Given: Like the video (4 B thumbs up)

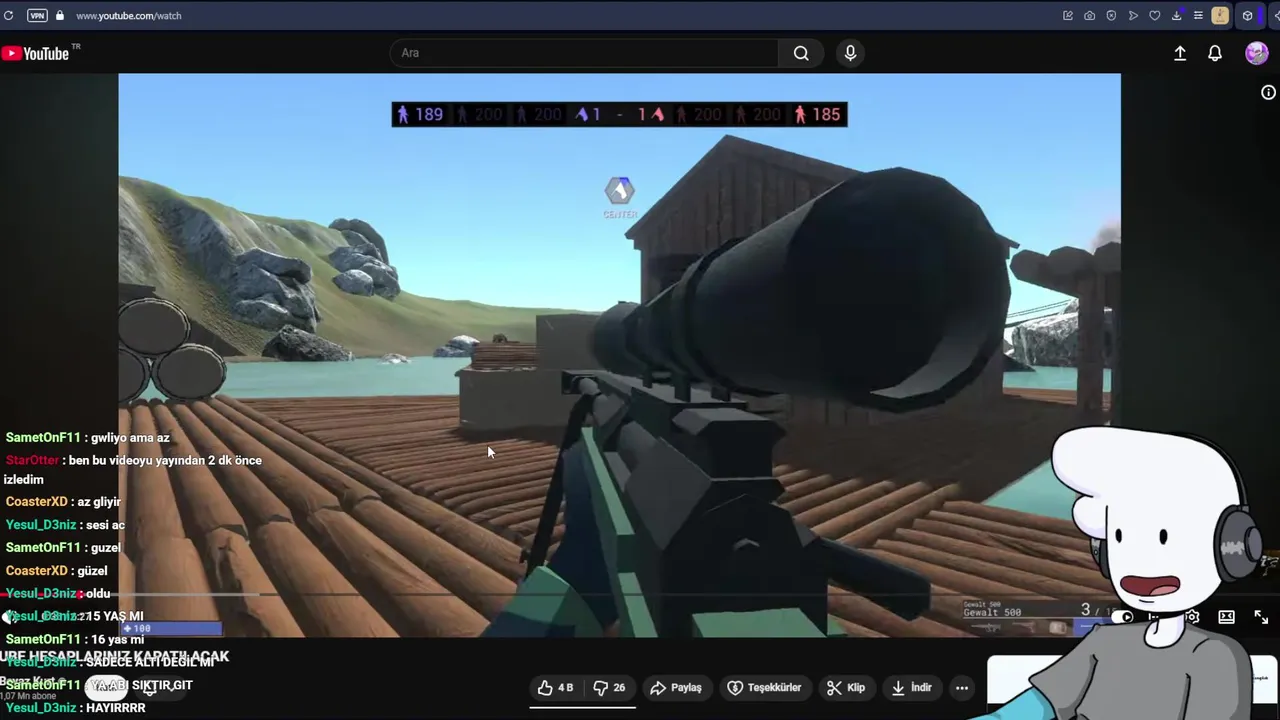Looking at the screenshot, I should [x=556, y=688].
